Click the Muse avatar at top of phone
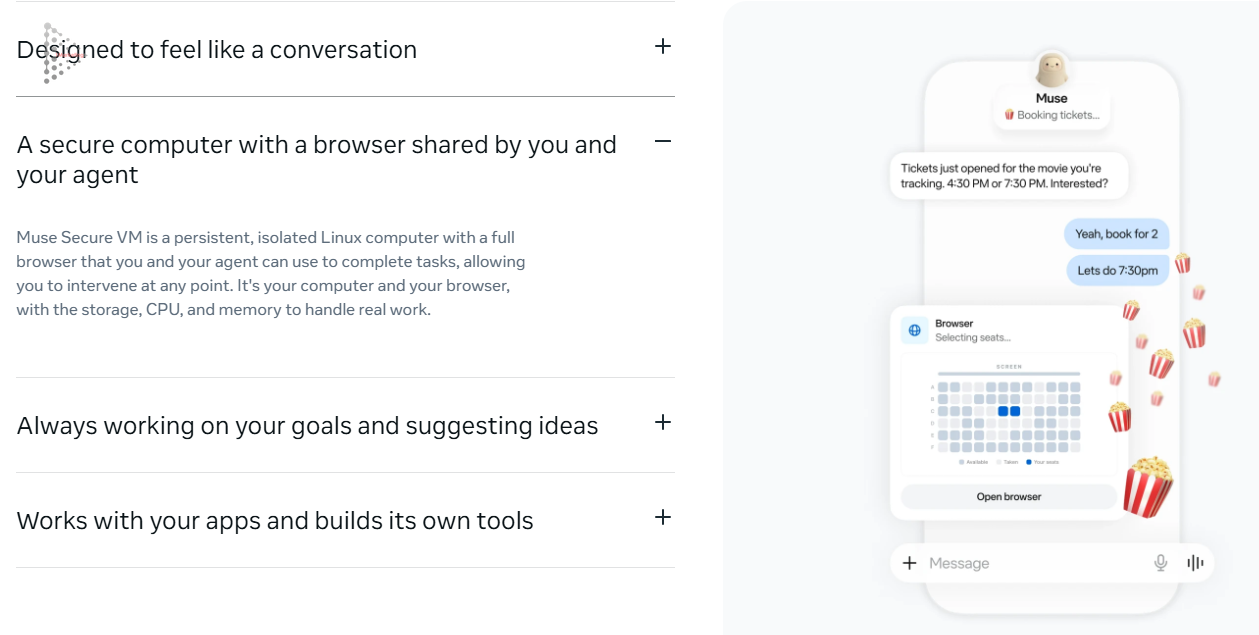Image resolution: width=1259 pixels, height=635 pixels. pyautogui.click(x=1051, y=69)
